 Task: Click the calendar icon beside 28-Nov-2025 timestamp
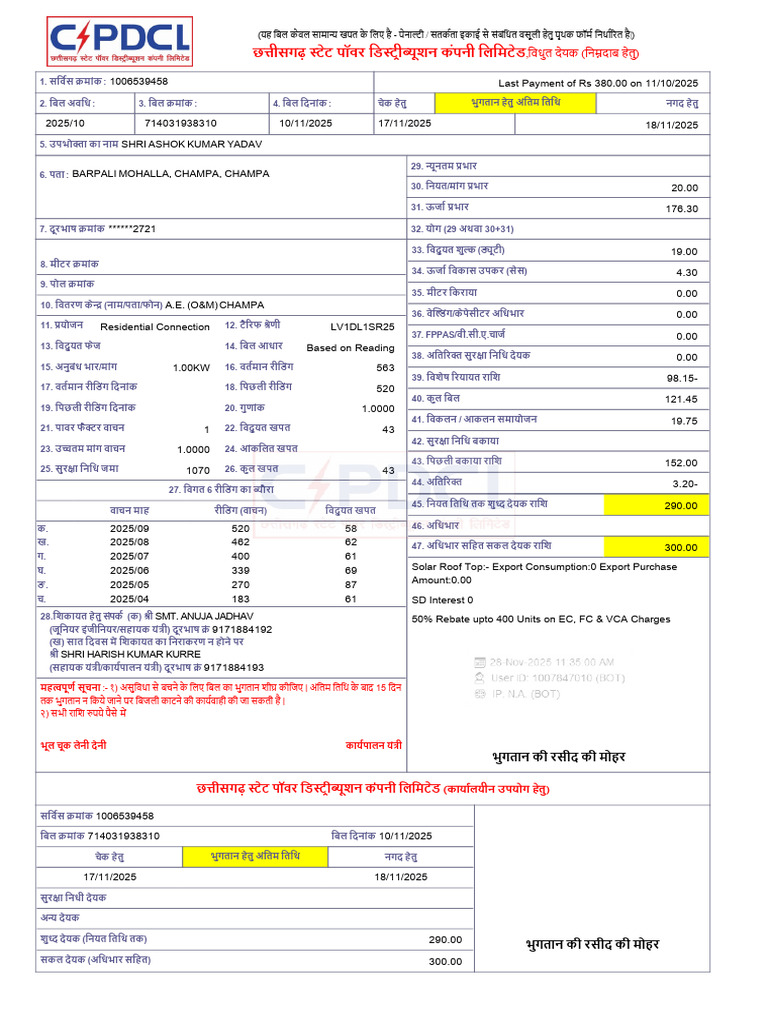480,662
